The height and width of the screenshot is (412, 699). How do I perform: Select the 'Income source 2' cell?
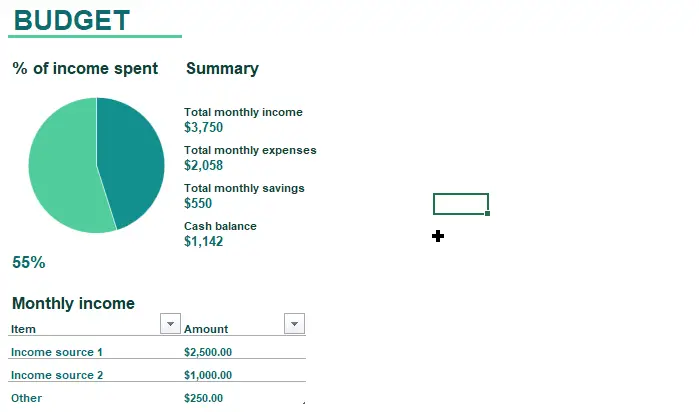coord(57,375)
